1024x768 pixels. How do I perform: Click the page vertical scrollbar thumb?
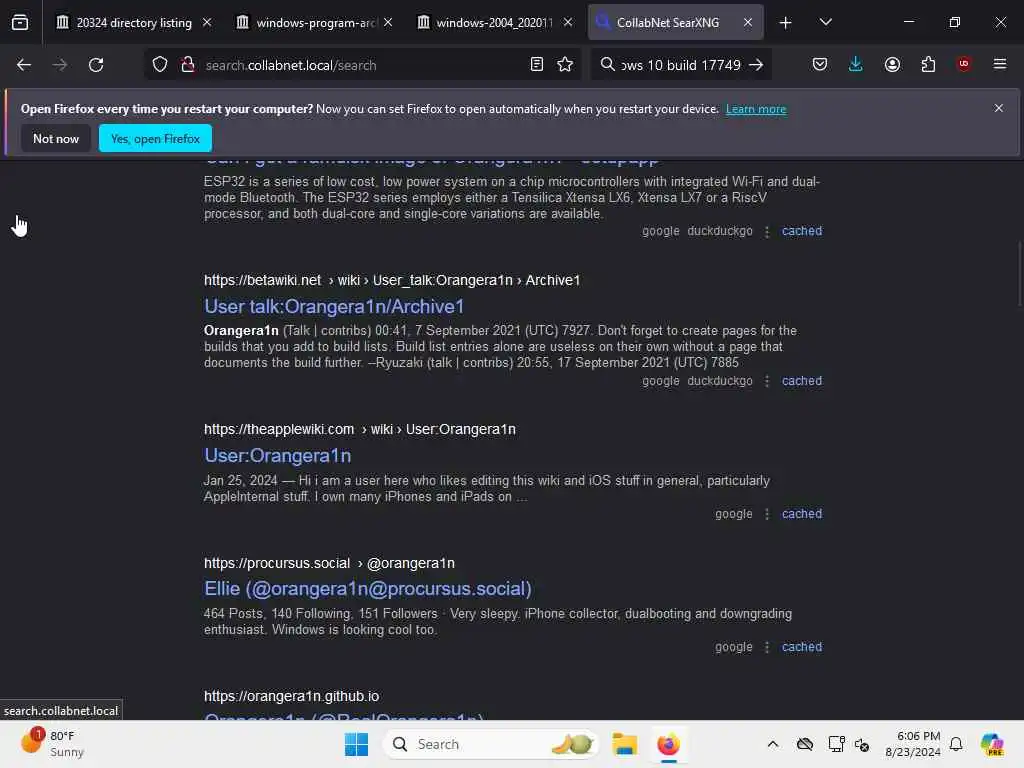click(x=1019, y=274)
